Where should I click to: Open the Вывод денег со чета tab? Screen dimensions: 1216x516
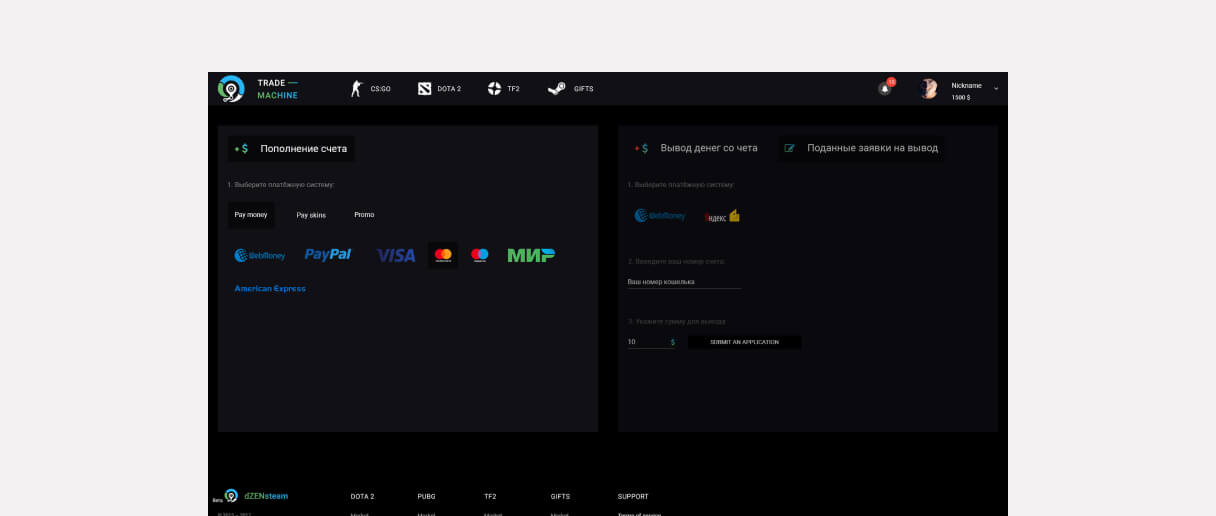(x=697, y=148)
